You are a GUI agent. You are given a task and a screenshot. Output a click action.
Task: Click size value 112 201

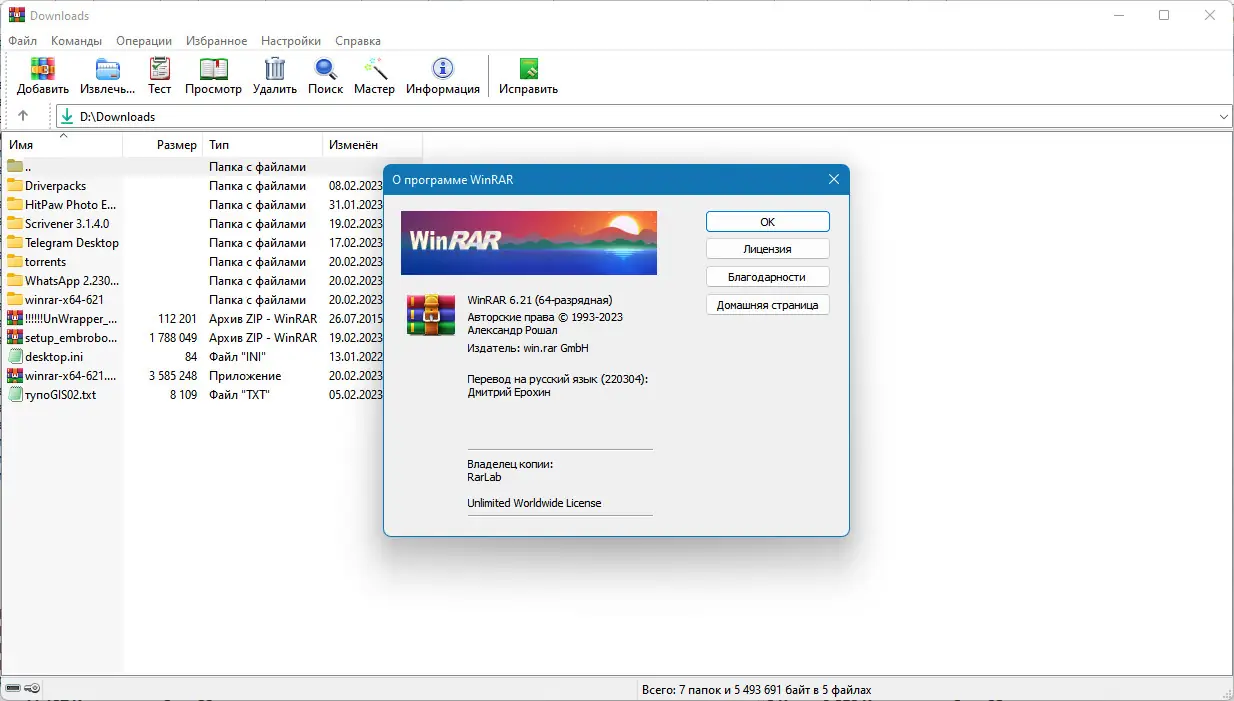[x=177, y=319]
